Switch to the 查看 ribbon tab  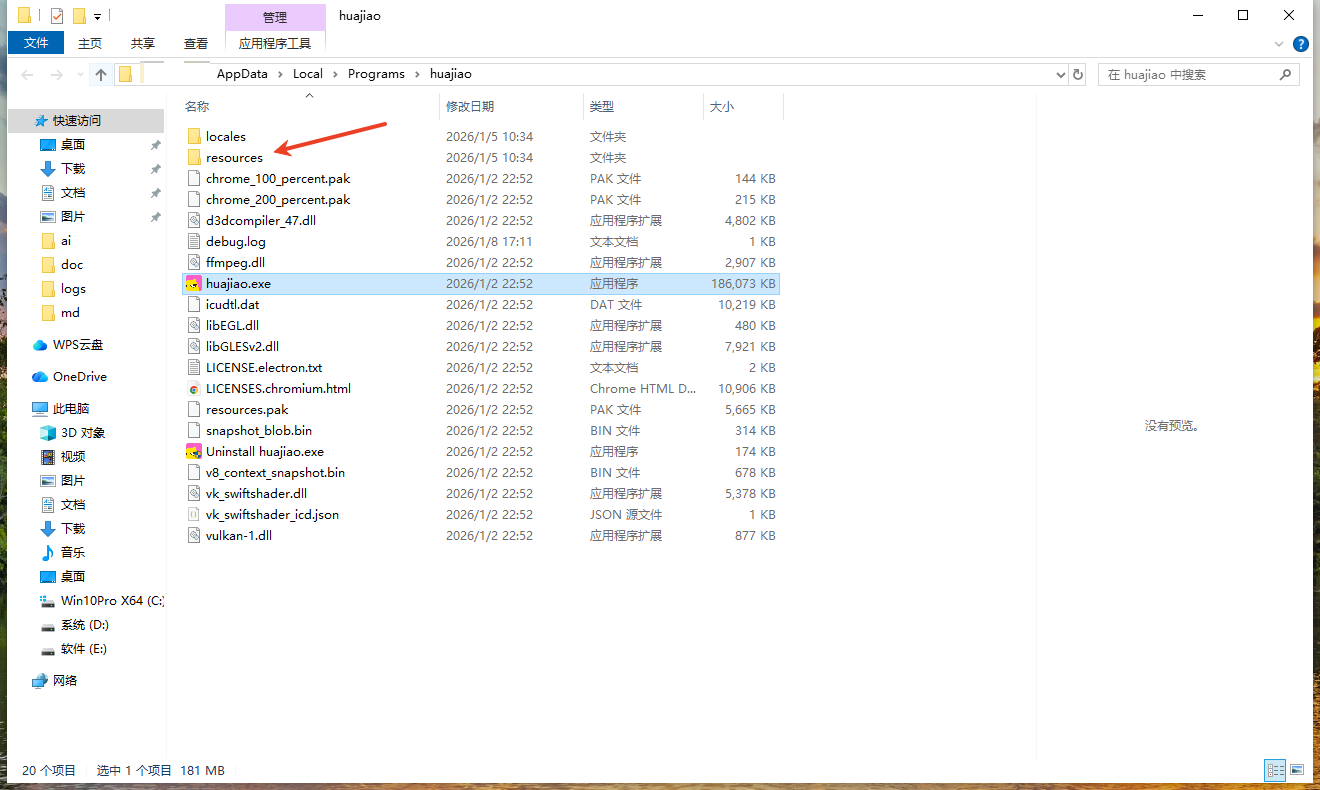click(196, 43)
